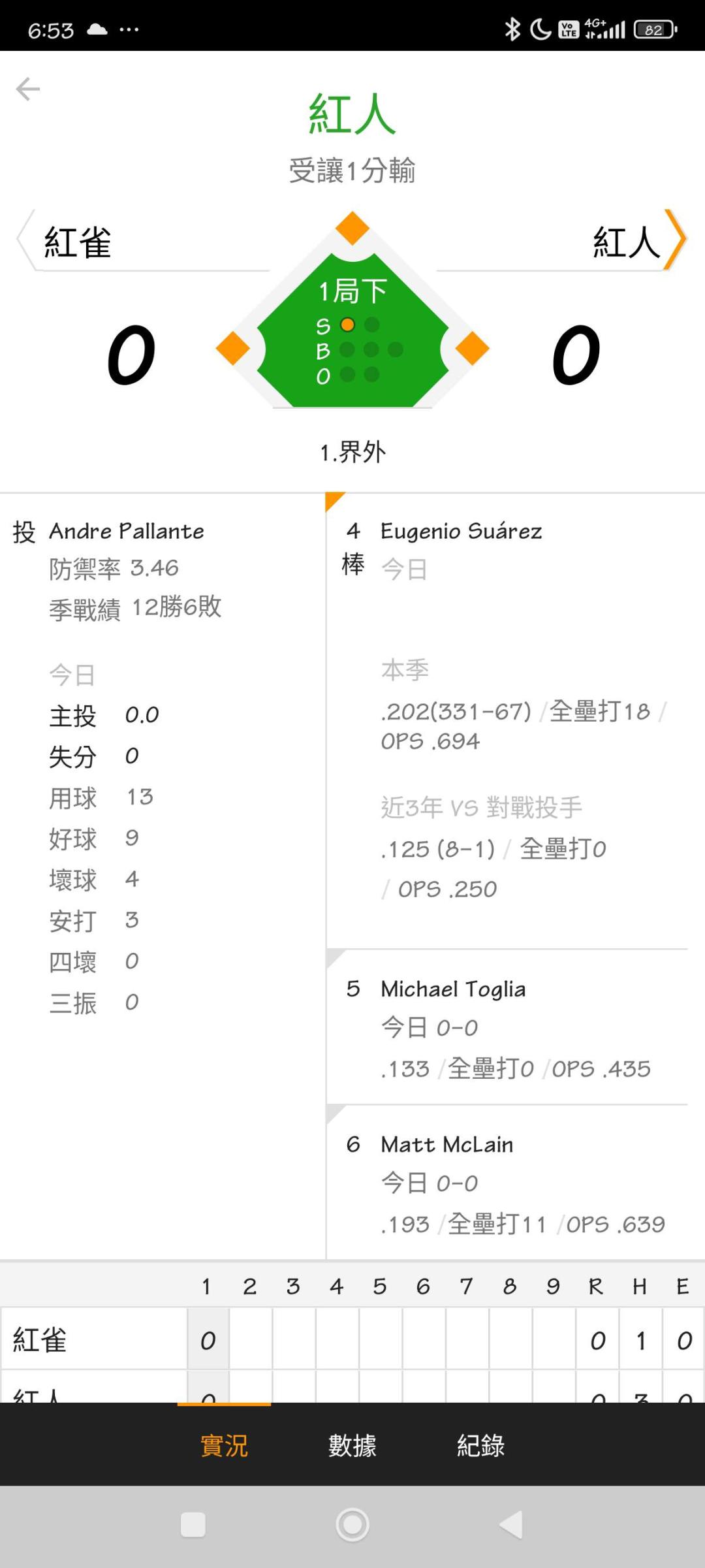The width and height of the screenshot is (705, 1568).
Task: Tap Android back triangle button
Action: pos(511,1525)
